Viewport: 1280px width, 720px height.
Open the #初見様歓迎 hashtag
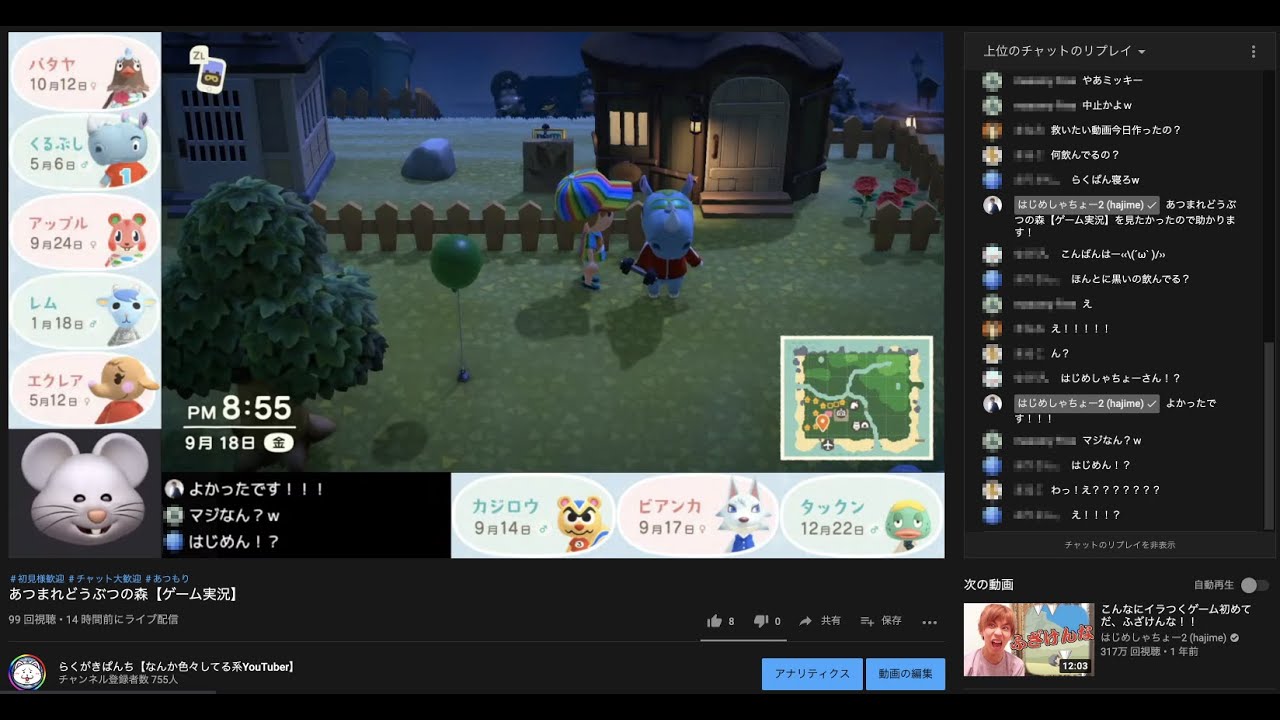pos(37,579)
